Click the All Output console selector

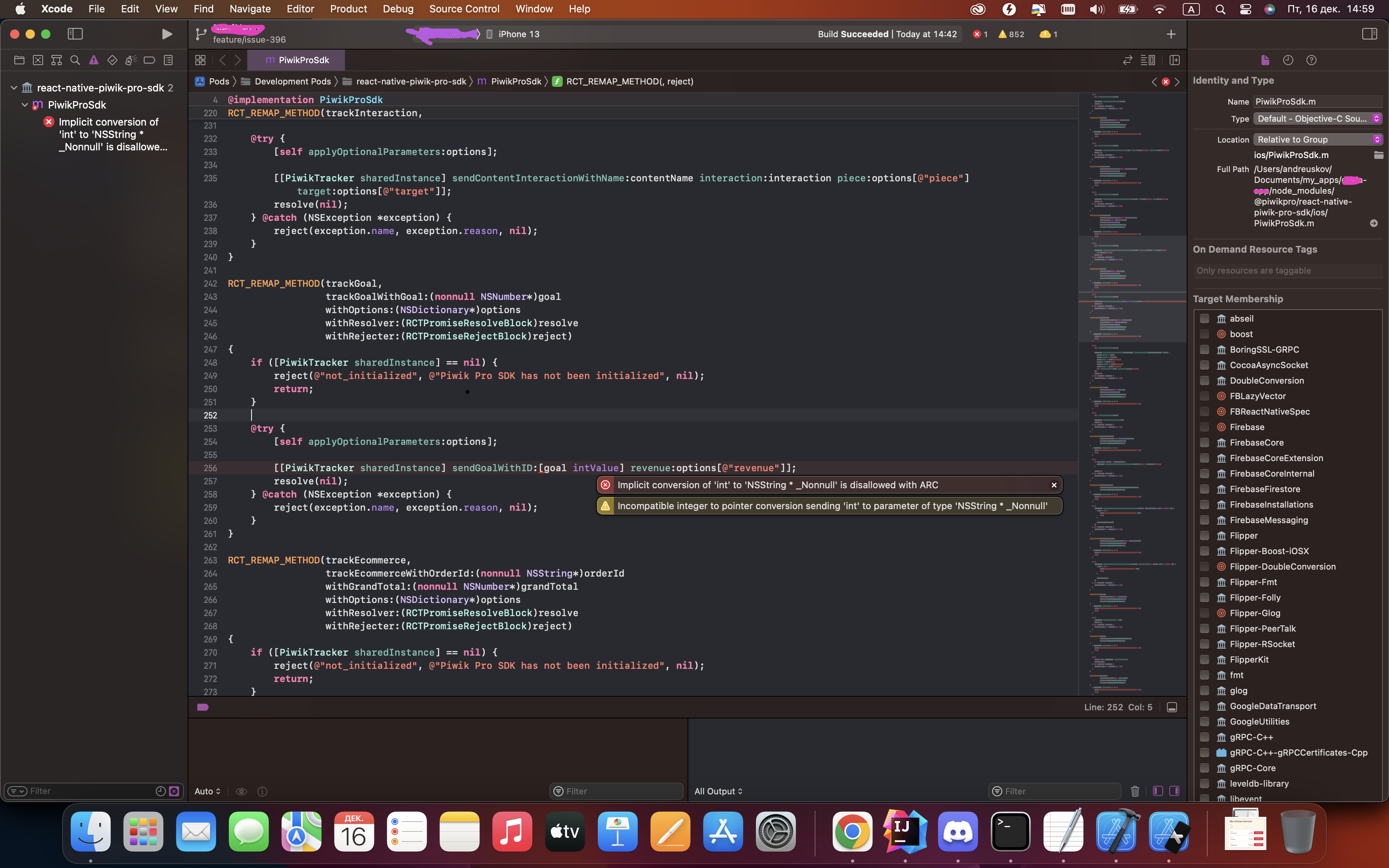point(718,791)
